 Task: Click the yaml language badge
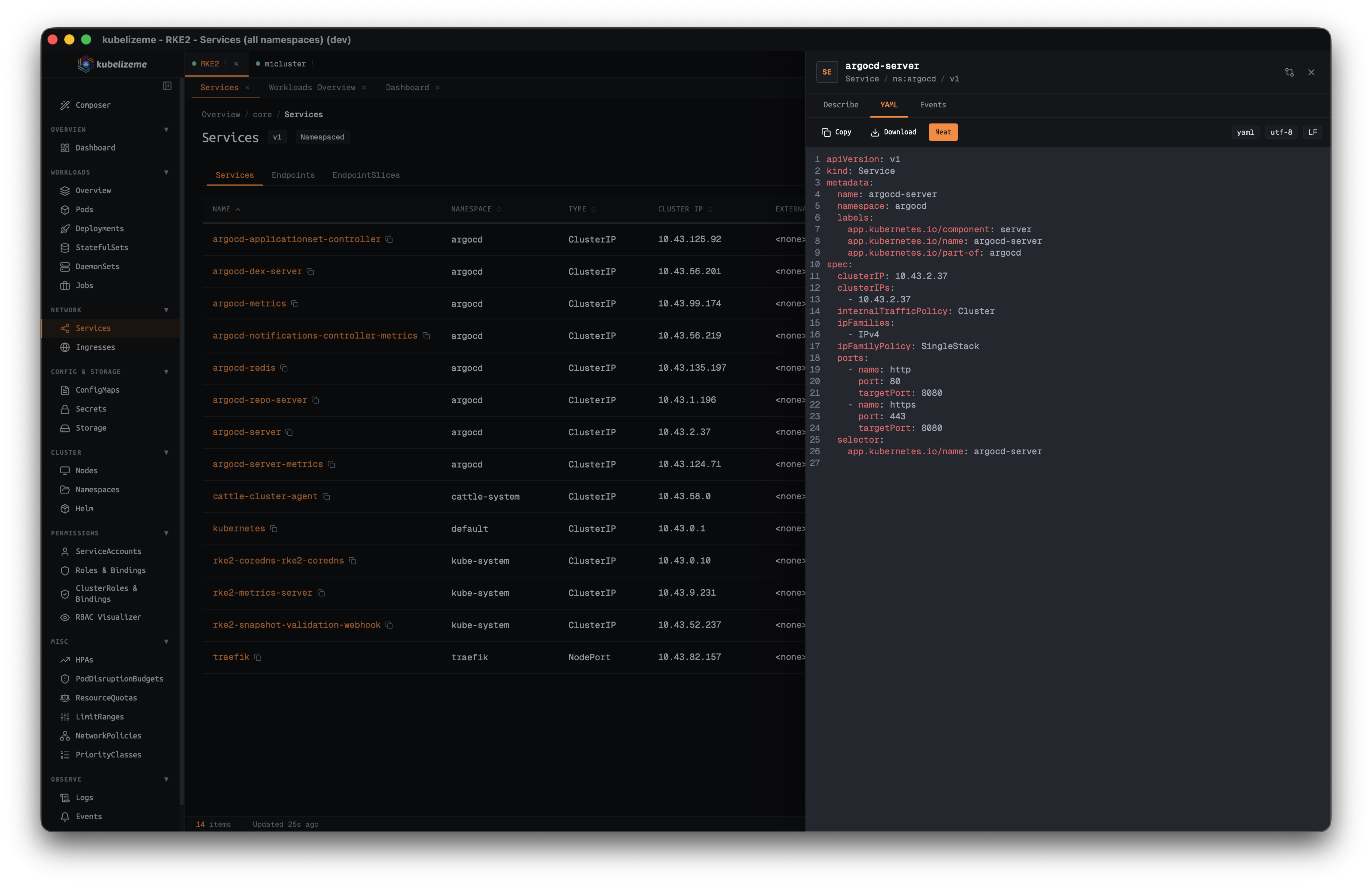click(1245, 132)
